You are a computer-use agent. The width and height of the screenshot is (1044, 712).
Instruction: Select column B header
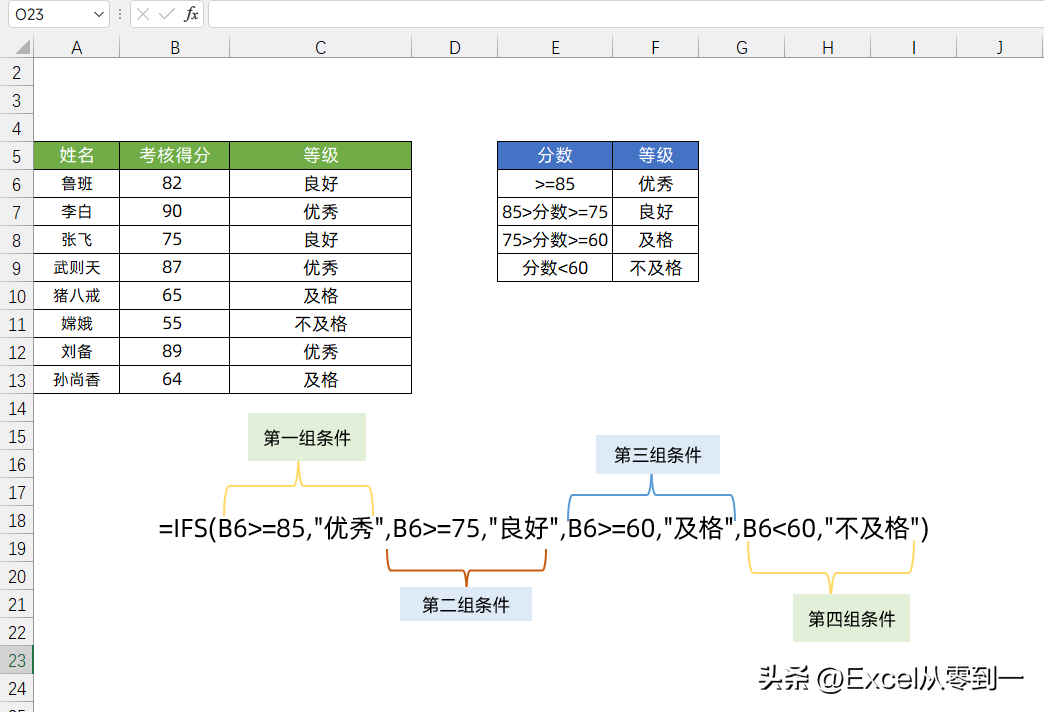pyautogui.click(x=174, y=47)
